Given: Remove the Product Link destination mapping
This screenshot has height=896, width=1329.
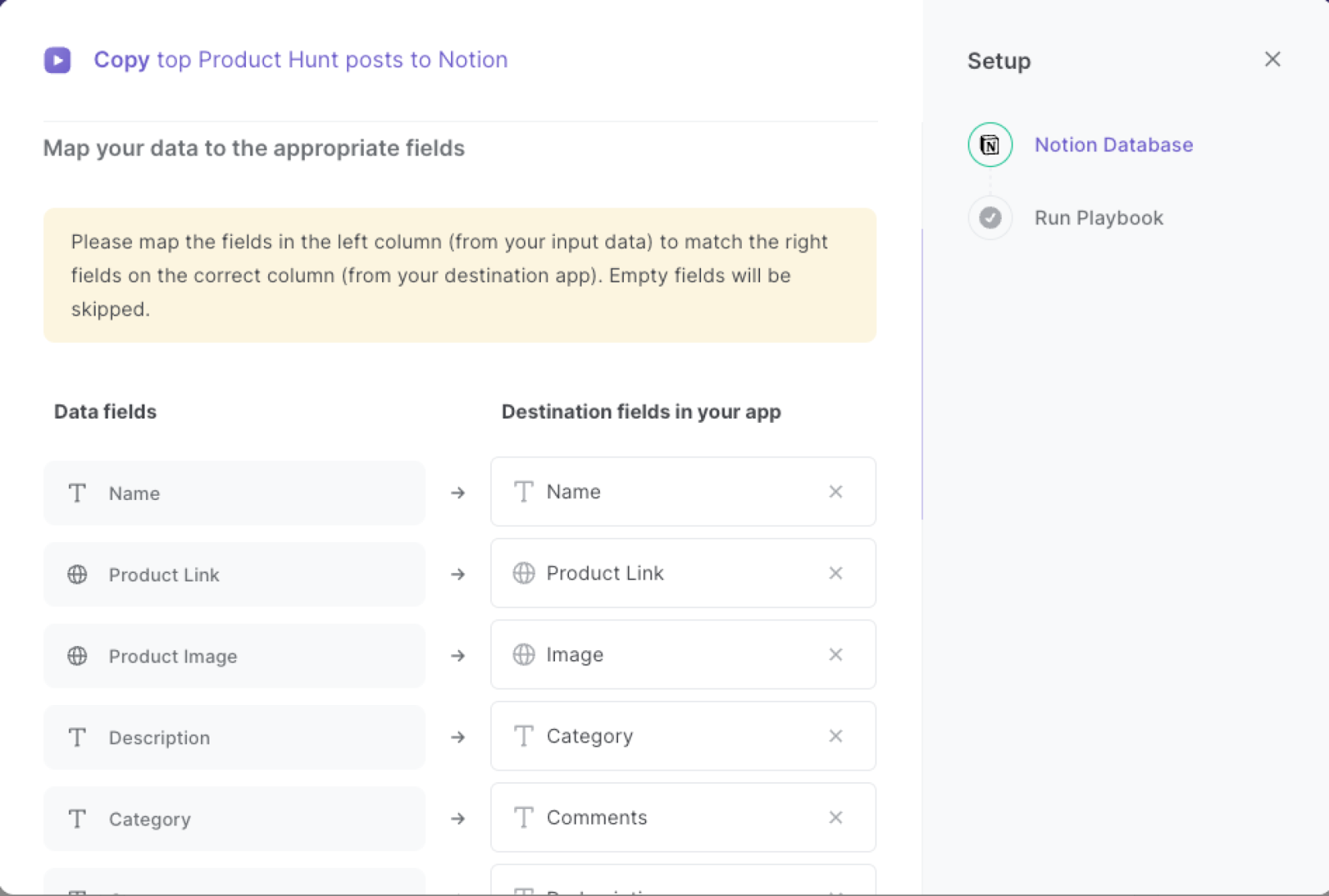Looking at the screenshot, I should pos(836,573).
